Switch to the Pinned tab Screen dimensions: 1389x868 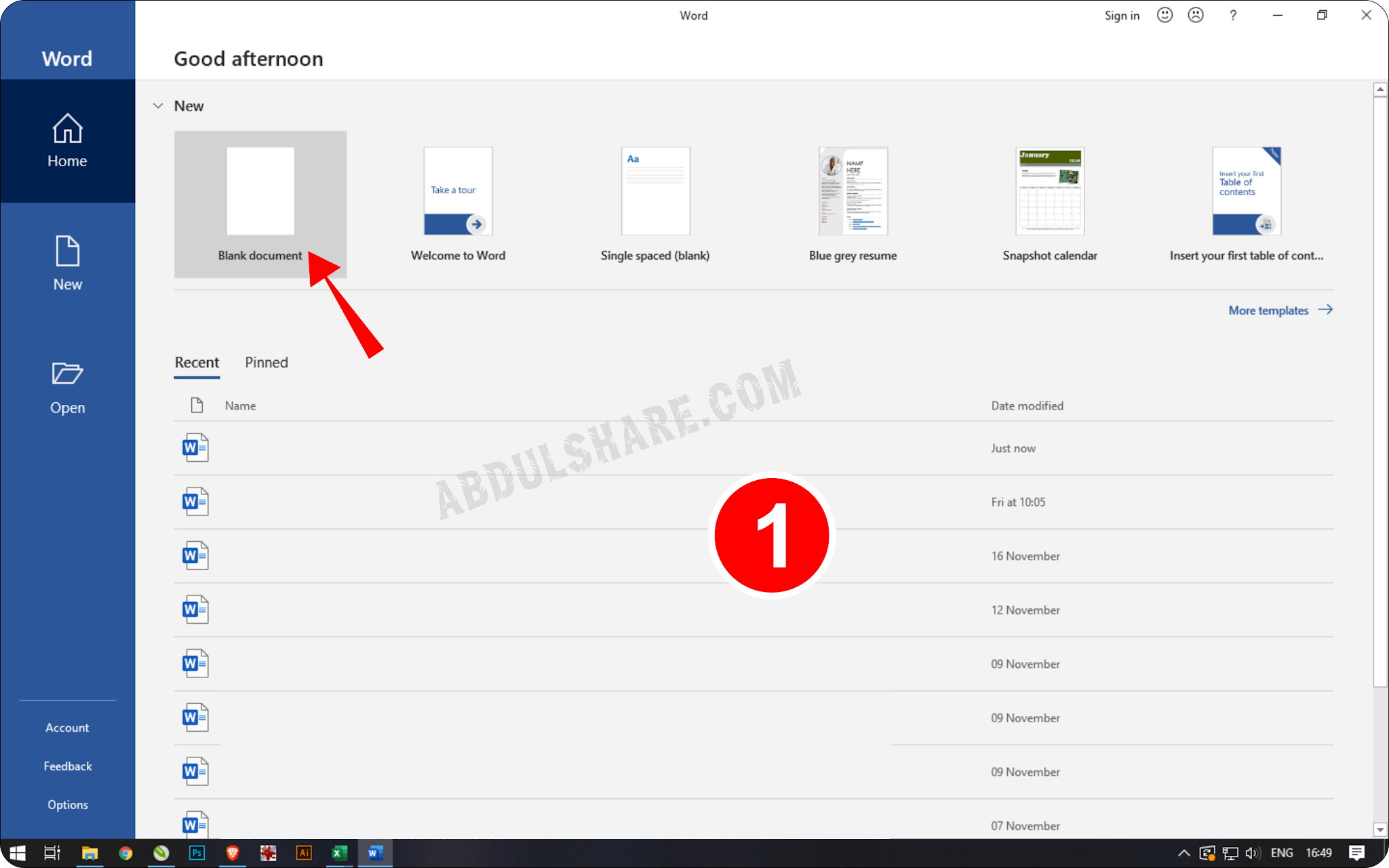click(x=267, y=363)
